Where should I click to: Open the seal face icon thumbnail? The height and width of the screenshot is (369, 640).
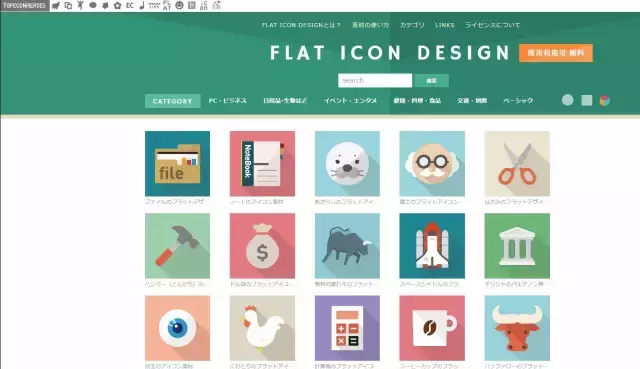click(x=347, y=164)
